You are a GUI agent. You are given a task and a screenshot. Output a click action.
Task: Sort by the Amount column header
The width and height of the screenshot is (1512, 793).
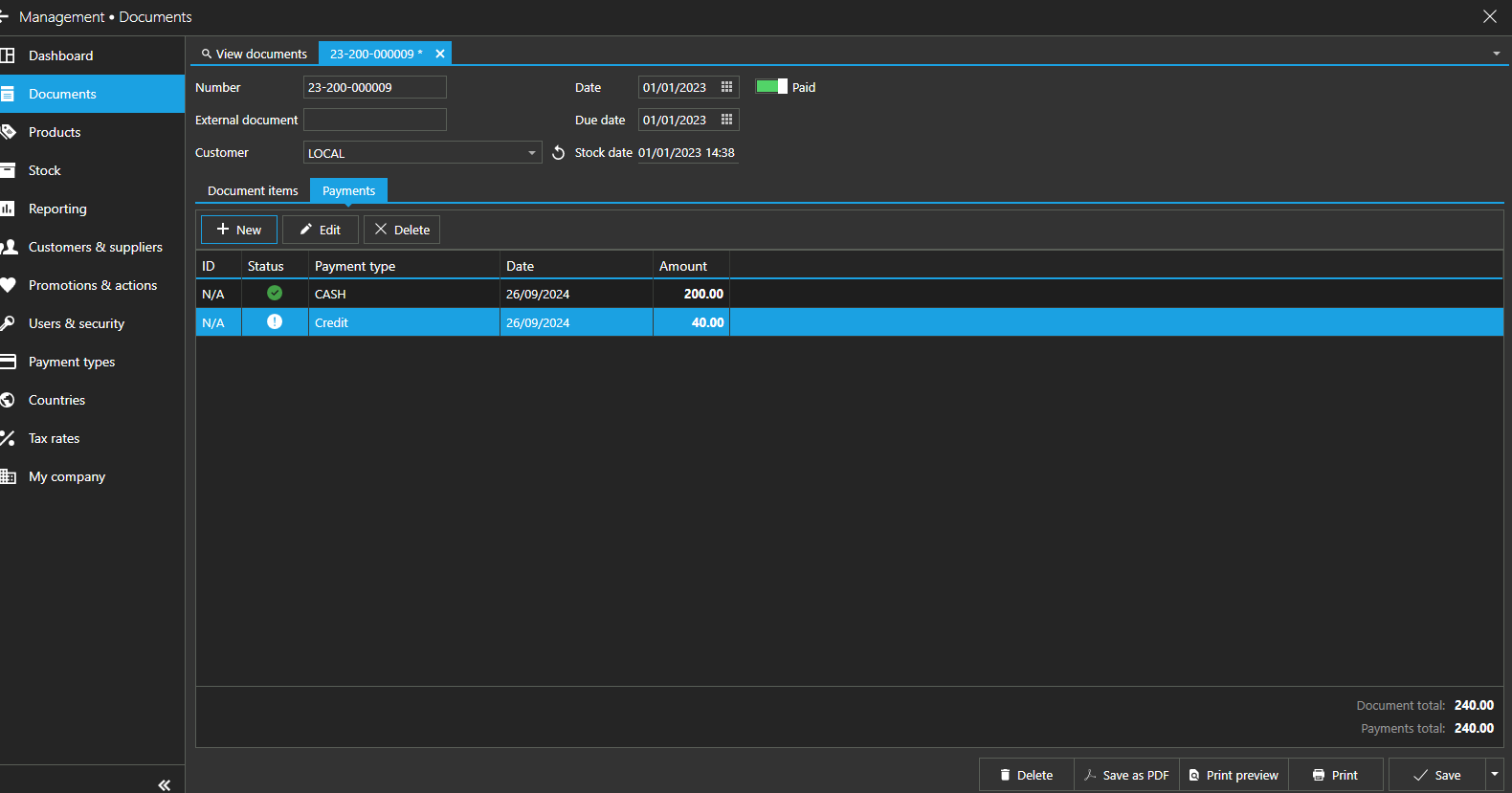[x=683, y=266]
